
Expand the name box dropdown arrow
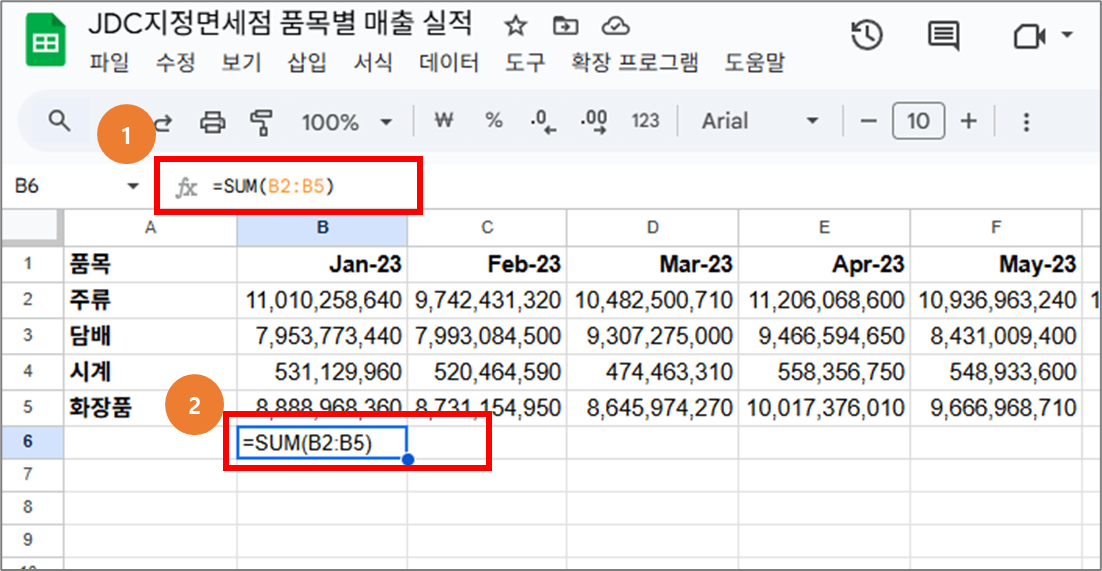coord(132,187)
